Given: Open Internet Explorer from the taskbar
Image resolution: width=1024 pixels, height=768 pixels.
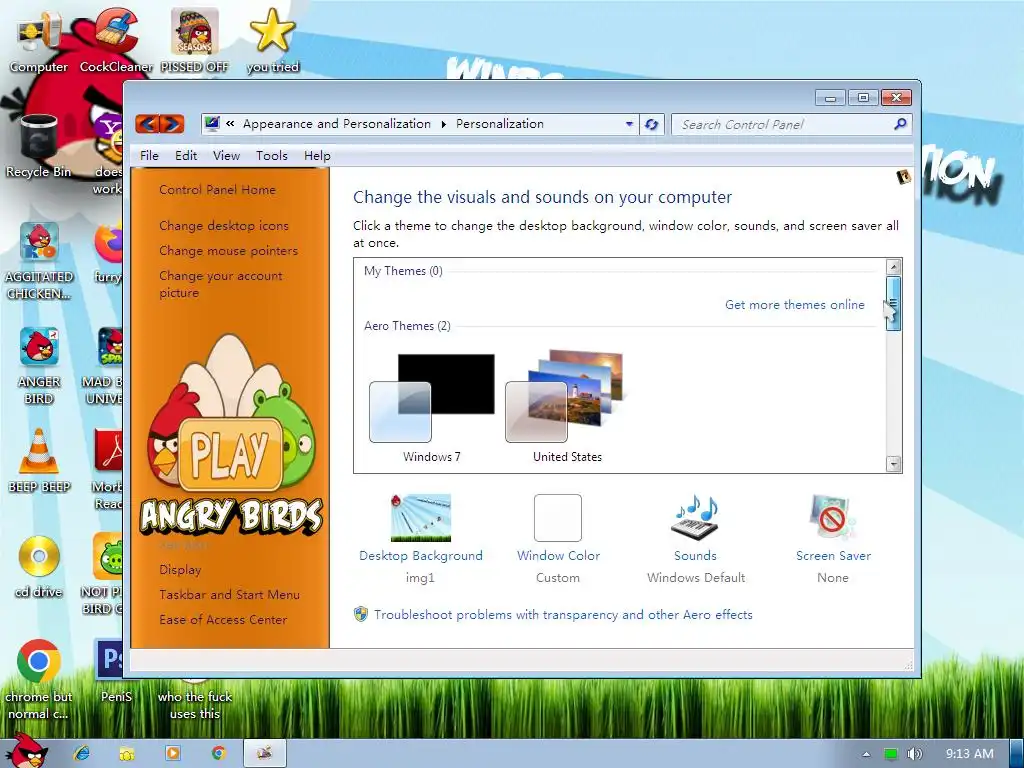Looking at the screenshot, I should pos(82,753).
